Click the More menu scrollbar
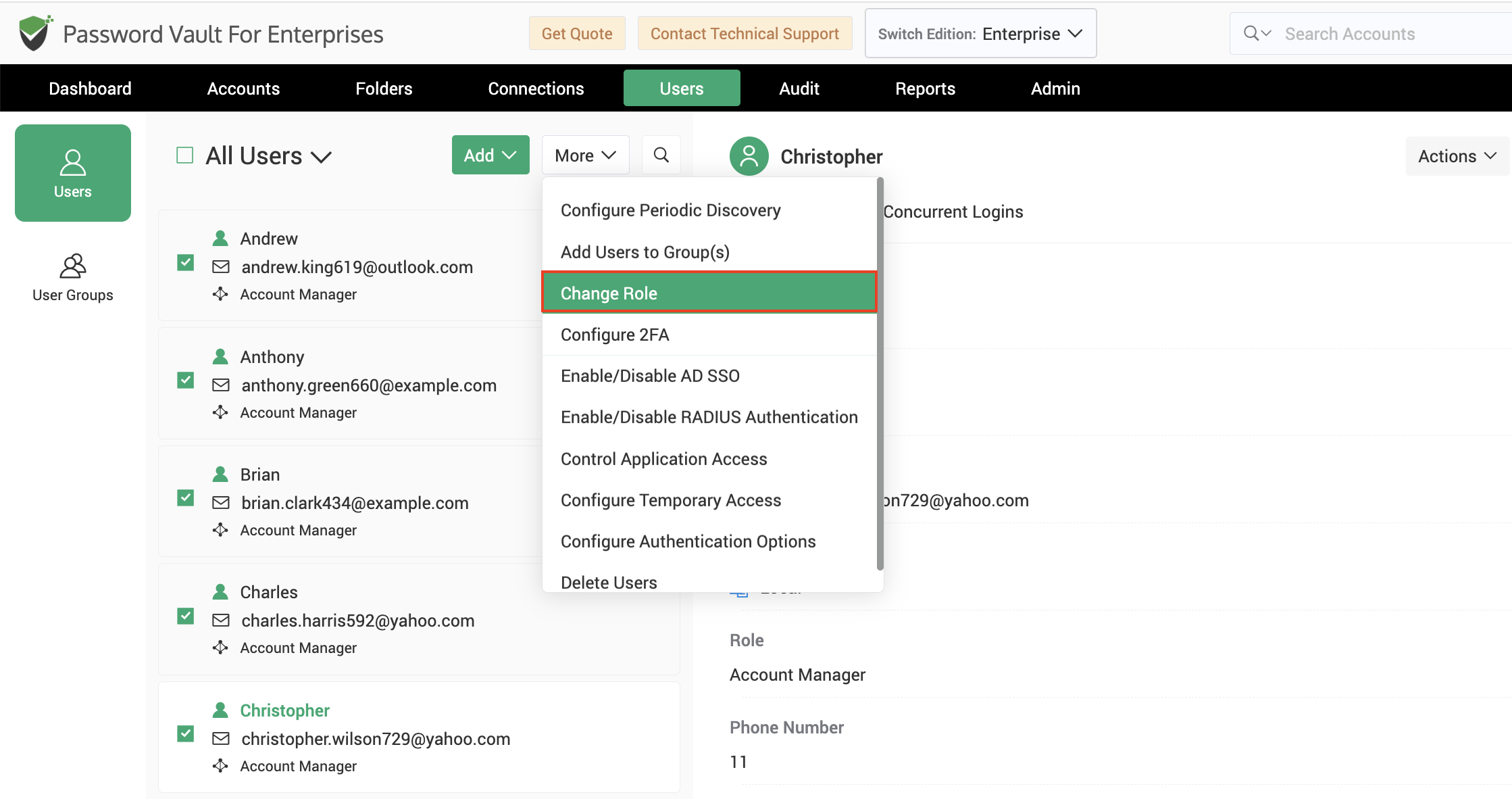Viewport: 1512px width, 799px height. tap(880, 374)
